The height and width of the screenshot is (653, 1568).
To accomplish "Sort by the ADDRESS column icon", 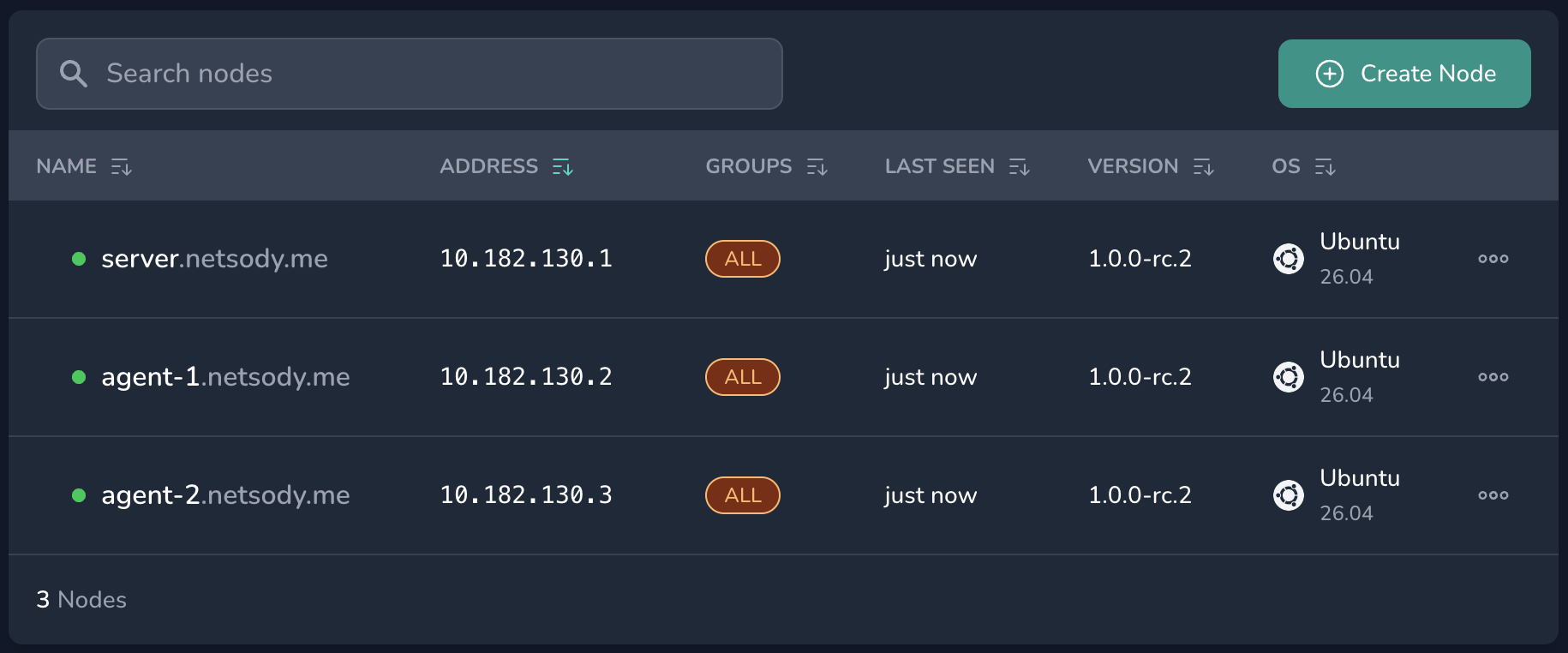I will [563, 167].
